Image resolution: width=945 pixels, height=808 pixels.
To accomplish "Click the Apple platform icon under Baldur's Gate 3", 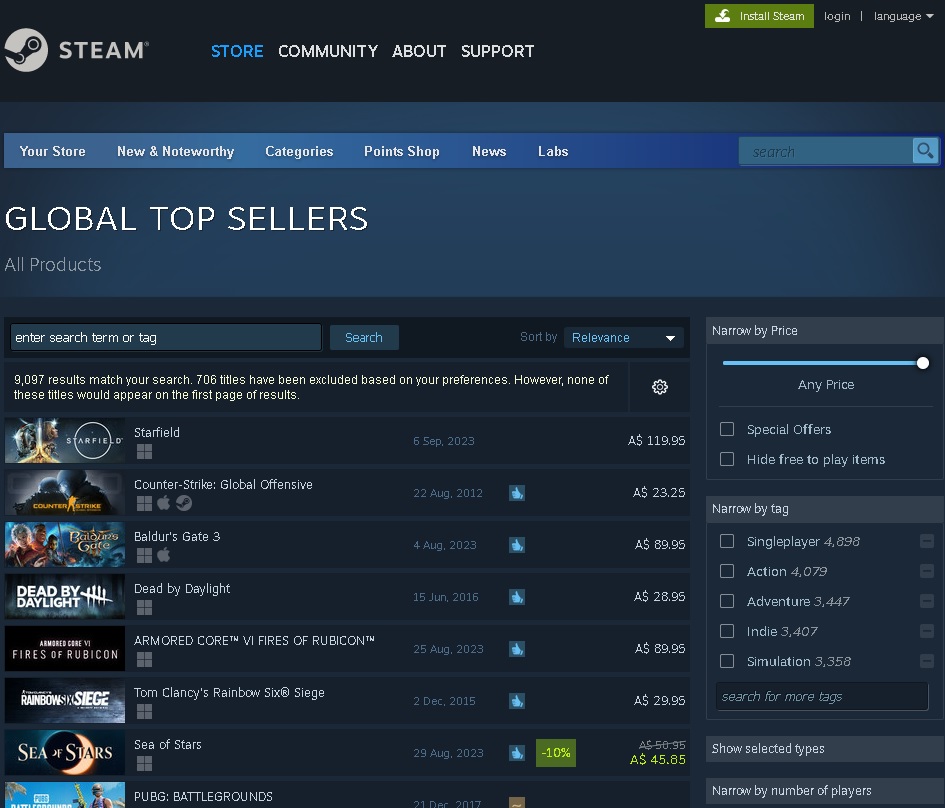I will point(164,555).
